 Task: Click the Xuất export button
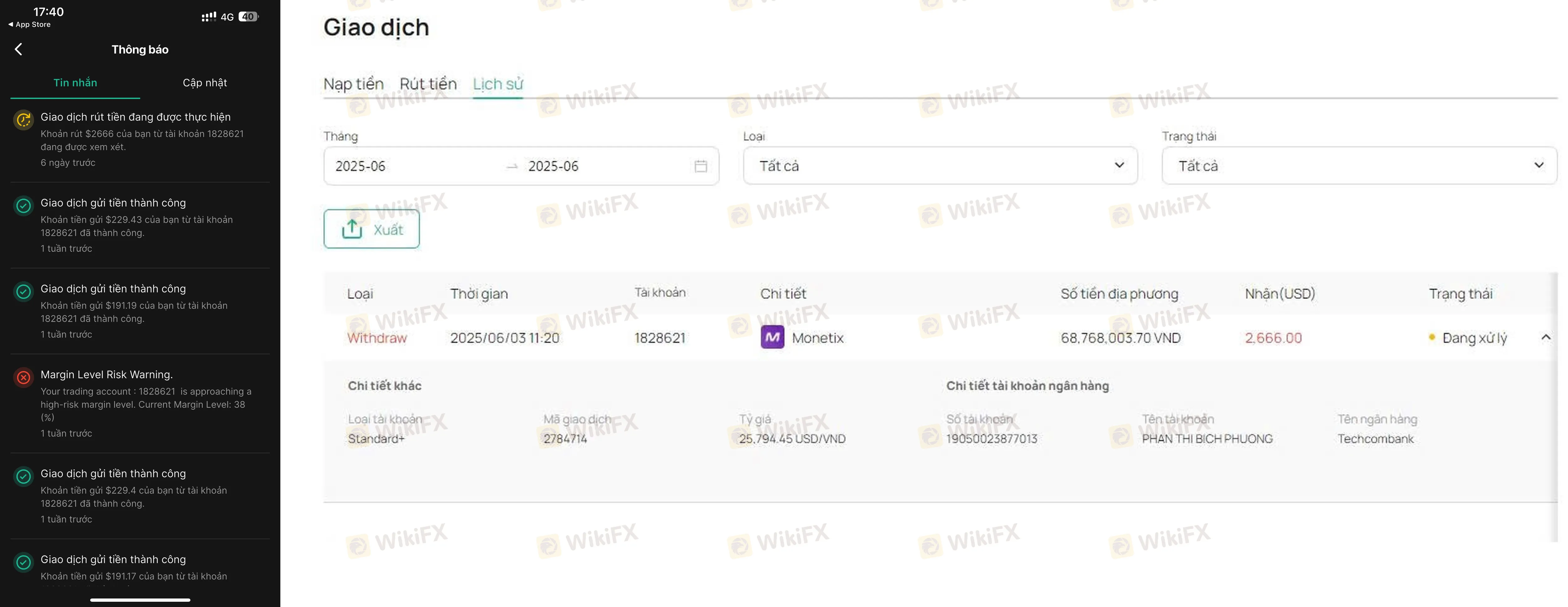point(371,229)
